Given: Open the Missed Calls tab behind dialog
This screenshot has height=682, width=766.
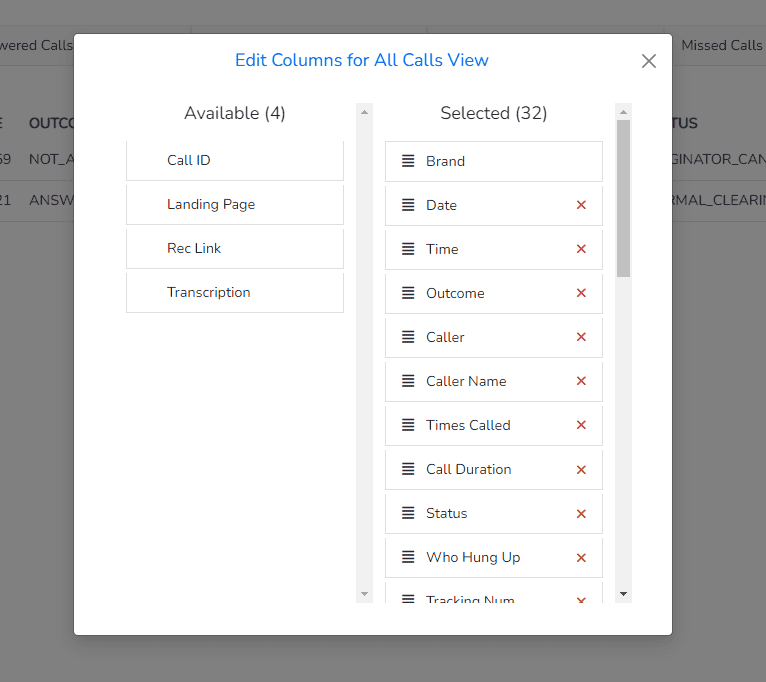Looking at the screenshot, I should pyautogui.click(x=722, y=45).
